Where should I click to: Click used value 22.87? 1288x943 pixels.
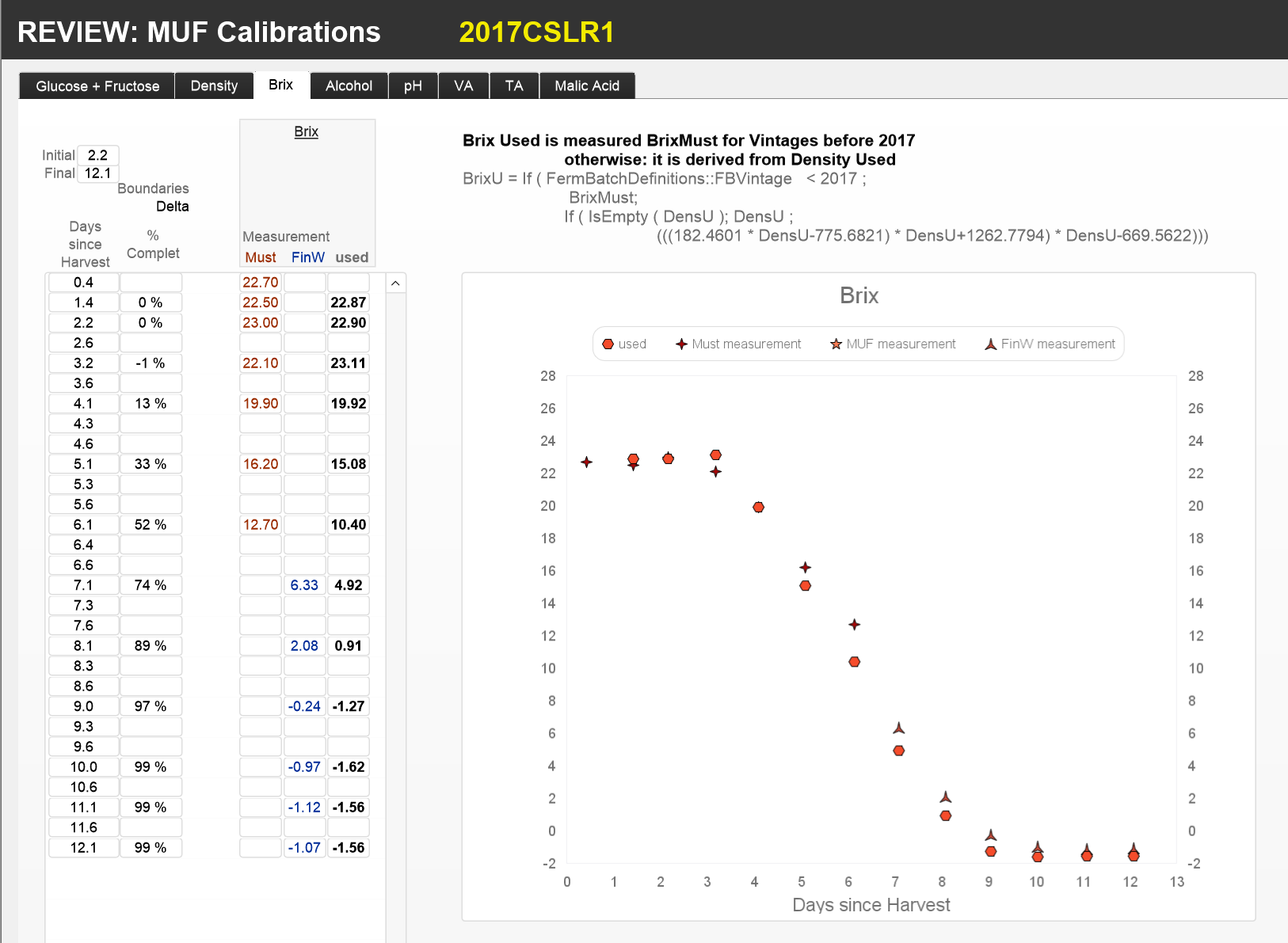point(349,302)
